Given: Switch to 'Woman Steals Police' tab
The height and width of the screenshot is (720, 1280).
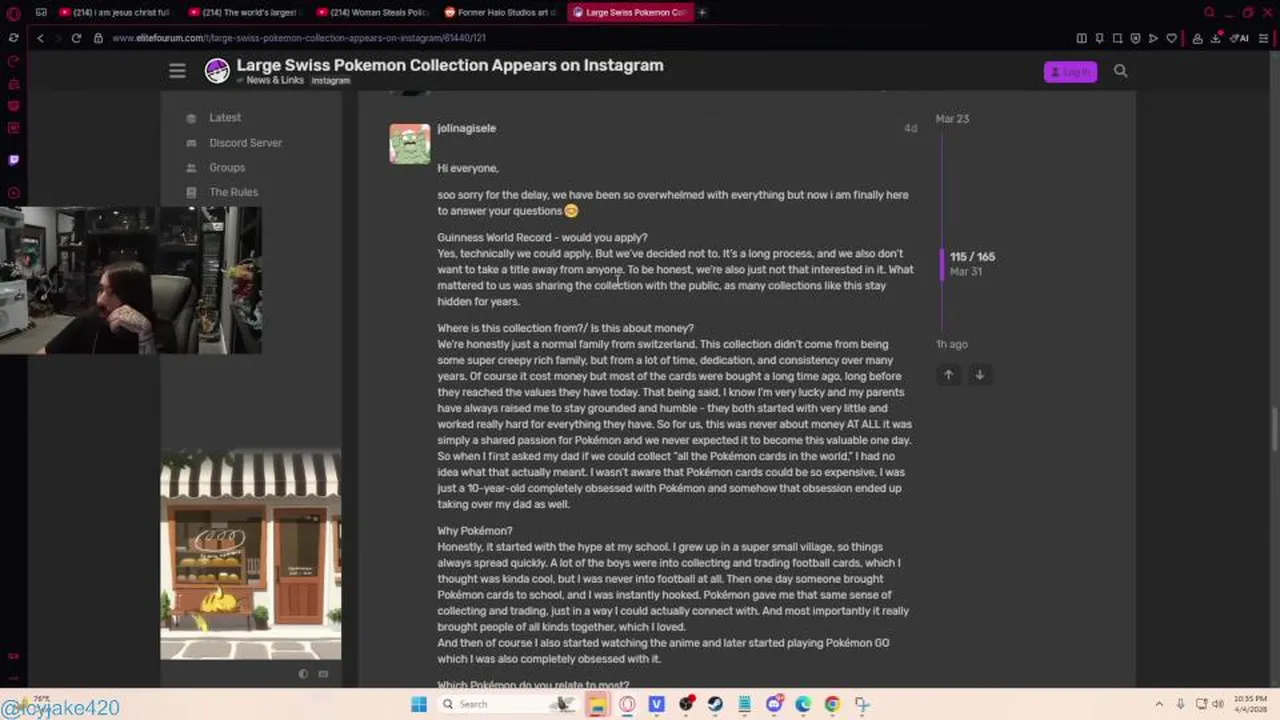Looking at the screenshot, I should point(372,12).
